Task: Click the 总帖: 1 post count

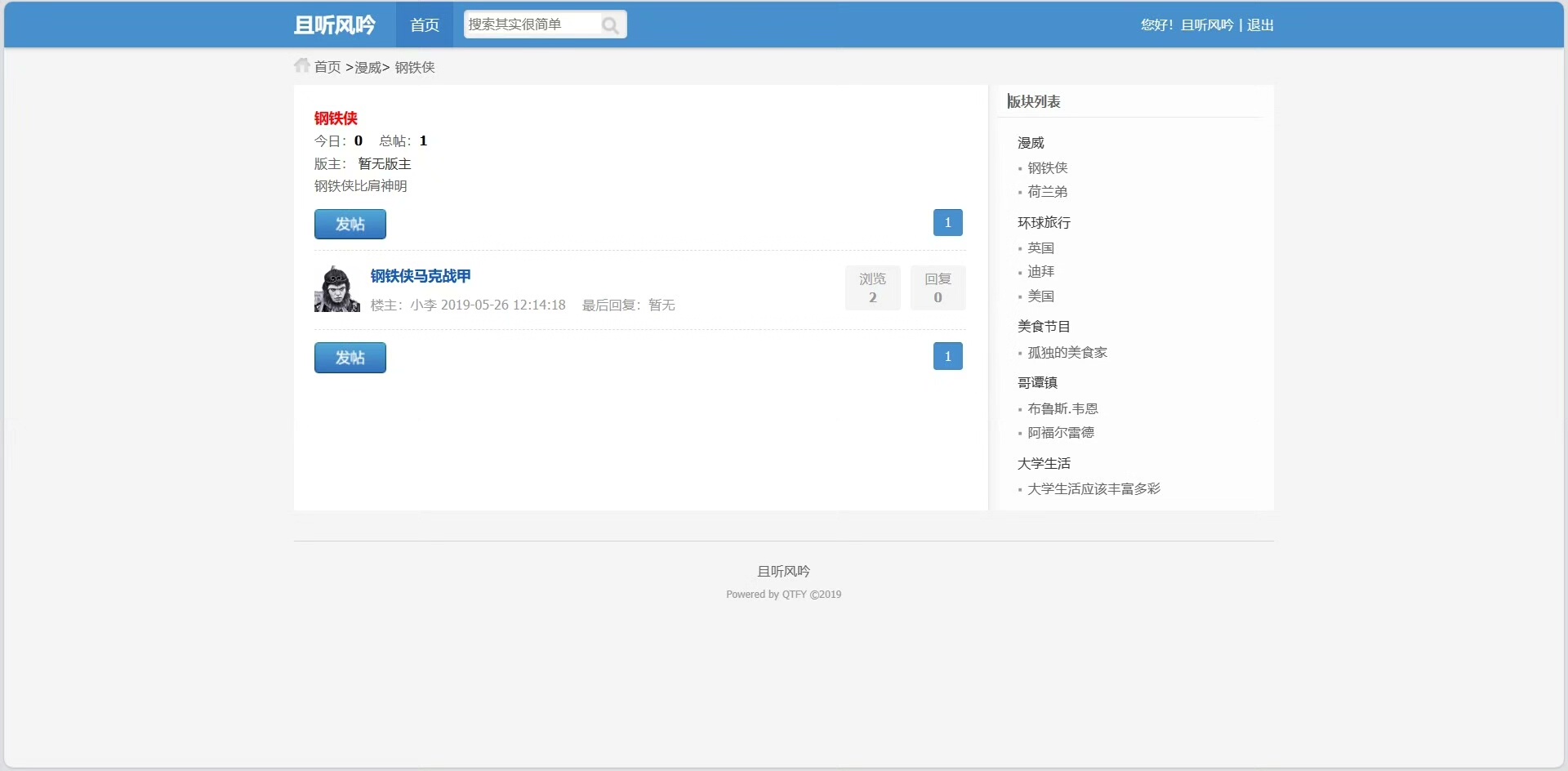Action: point(403,140)
